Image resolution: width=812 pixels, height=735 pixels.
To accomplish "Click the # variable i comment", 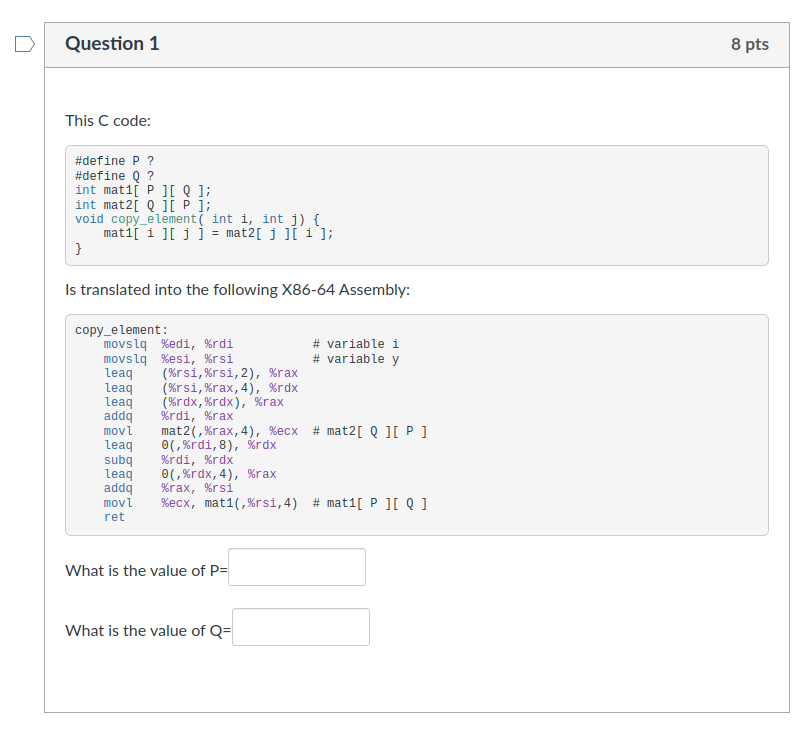I will point(355,343).
